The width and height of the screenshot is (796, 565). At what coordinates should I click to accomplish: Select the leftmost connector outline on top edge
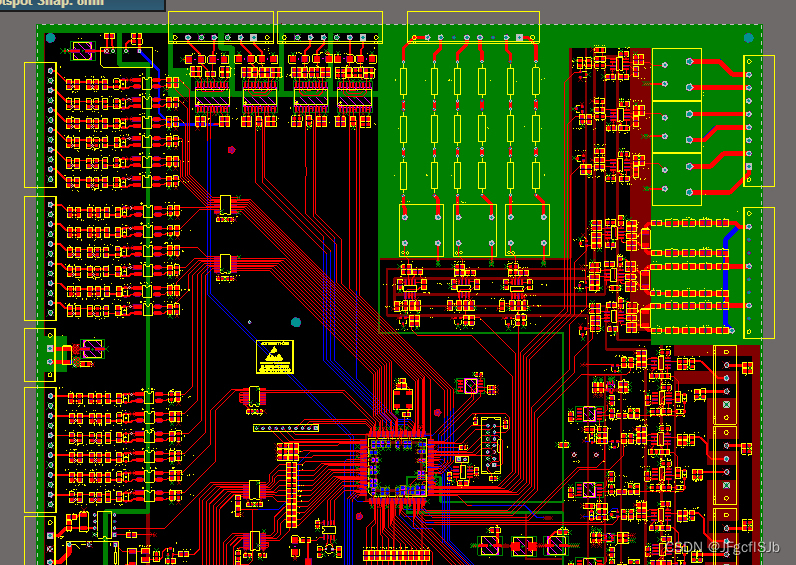point(221,27)
